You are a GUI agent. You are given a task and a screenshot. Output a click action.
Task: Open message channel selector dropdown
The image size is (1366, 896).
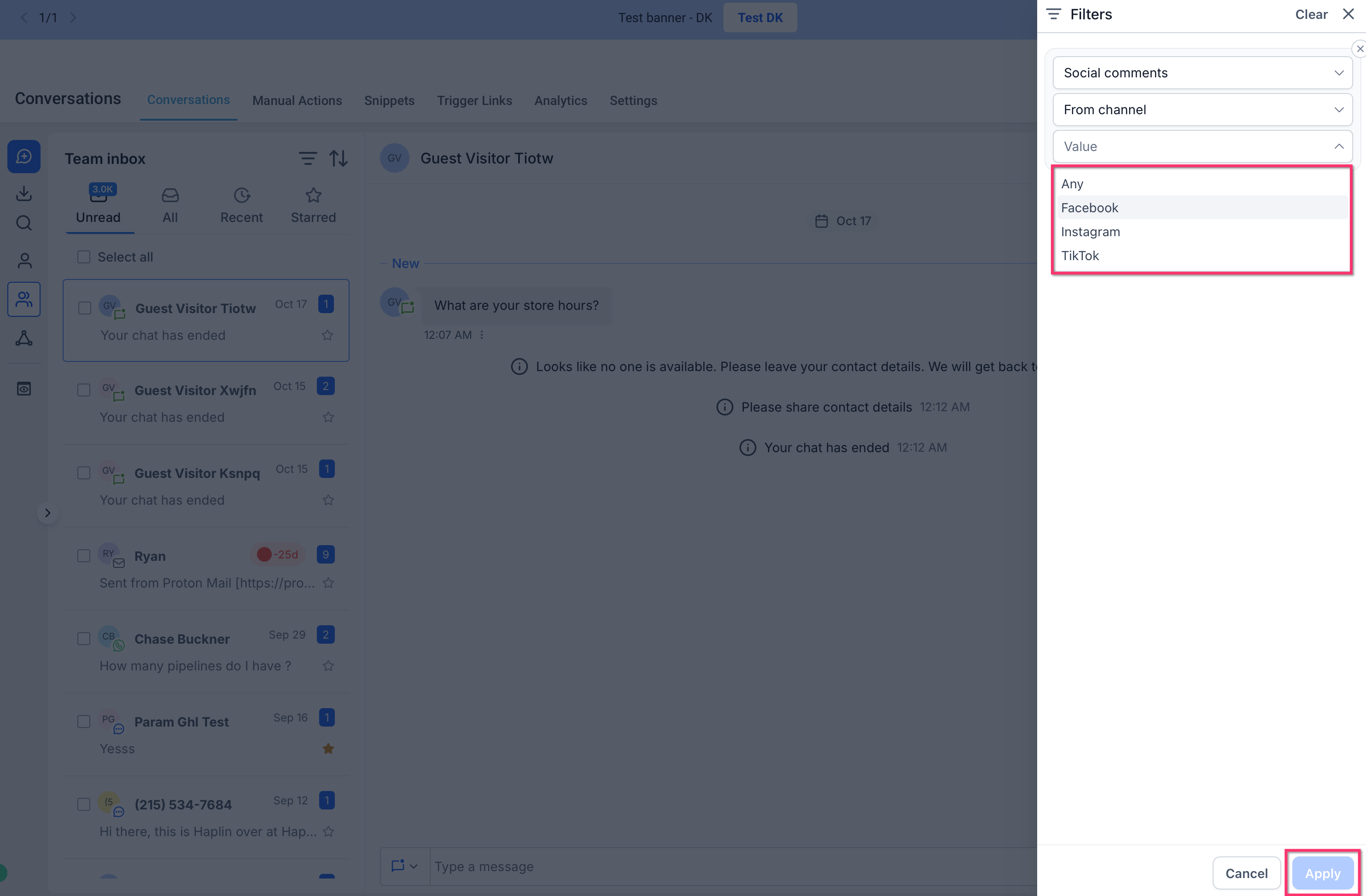405,866
